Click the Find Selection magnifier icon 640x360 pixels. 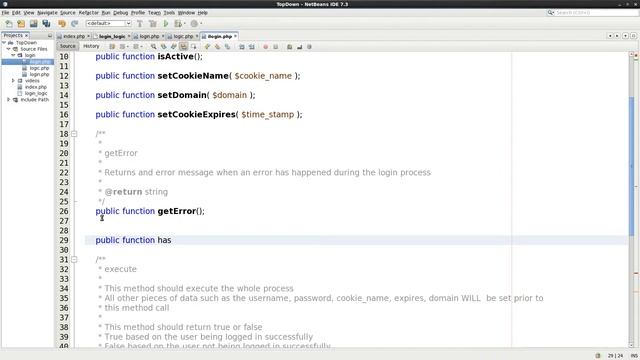153,47
